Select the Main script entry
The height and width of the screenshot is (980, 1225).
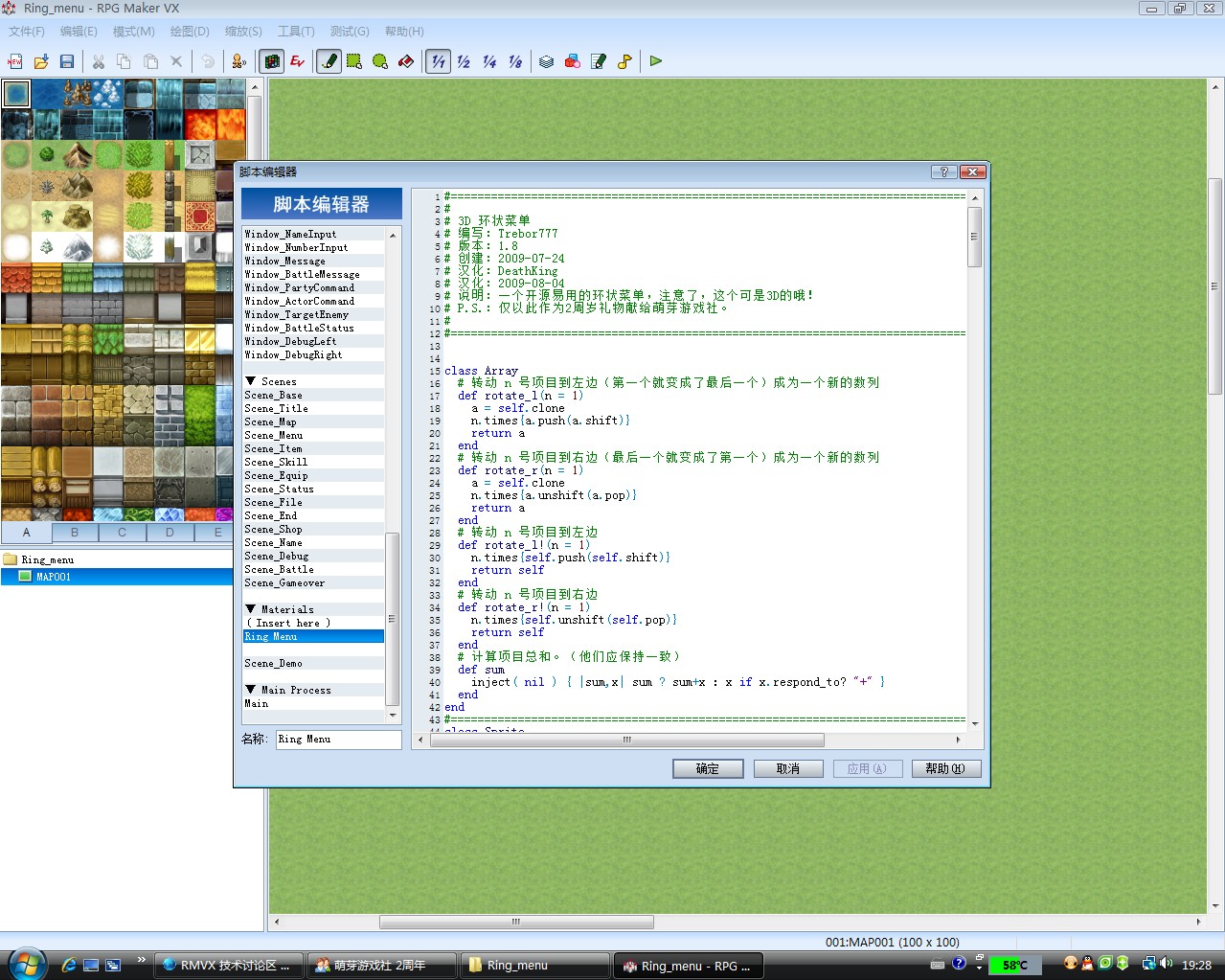pos(313,704)
